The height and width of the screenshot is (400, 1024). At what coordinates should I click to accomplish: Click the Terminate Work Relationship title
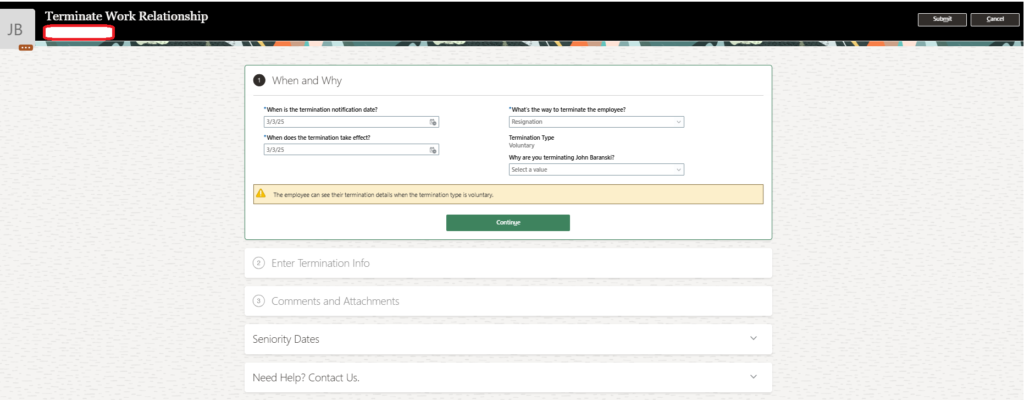[x=127, y=16]
